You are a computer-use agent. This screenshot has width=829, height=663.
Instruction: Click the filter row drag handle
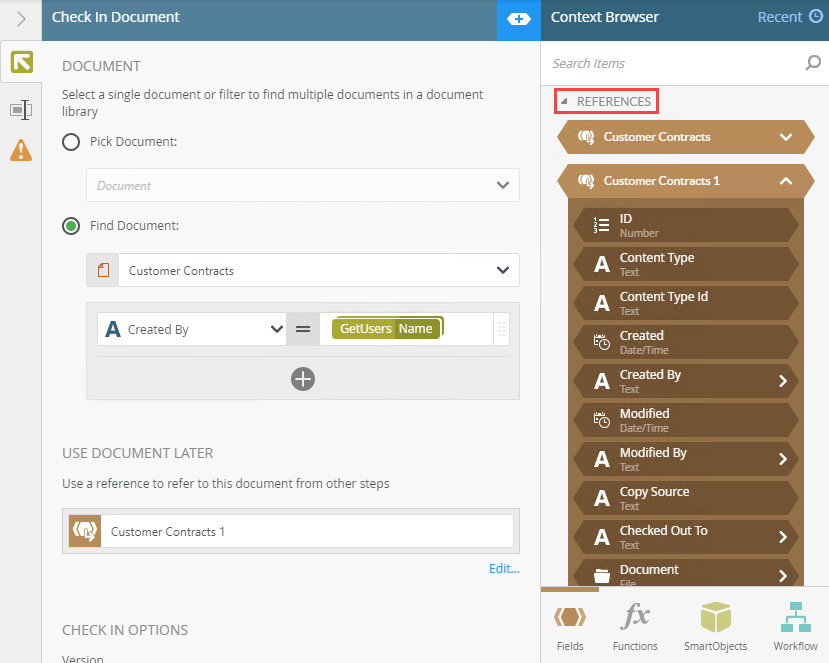(x=502, y=329)
